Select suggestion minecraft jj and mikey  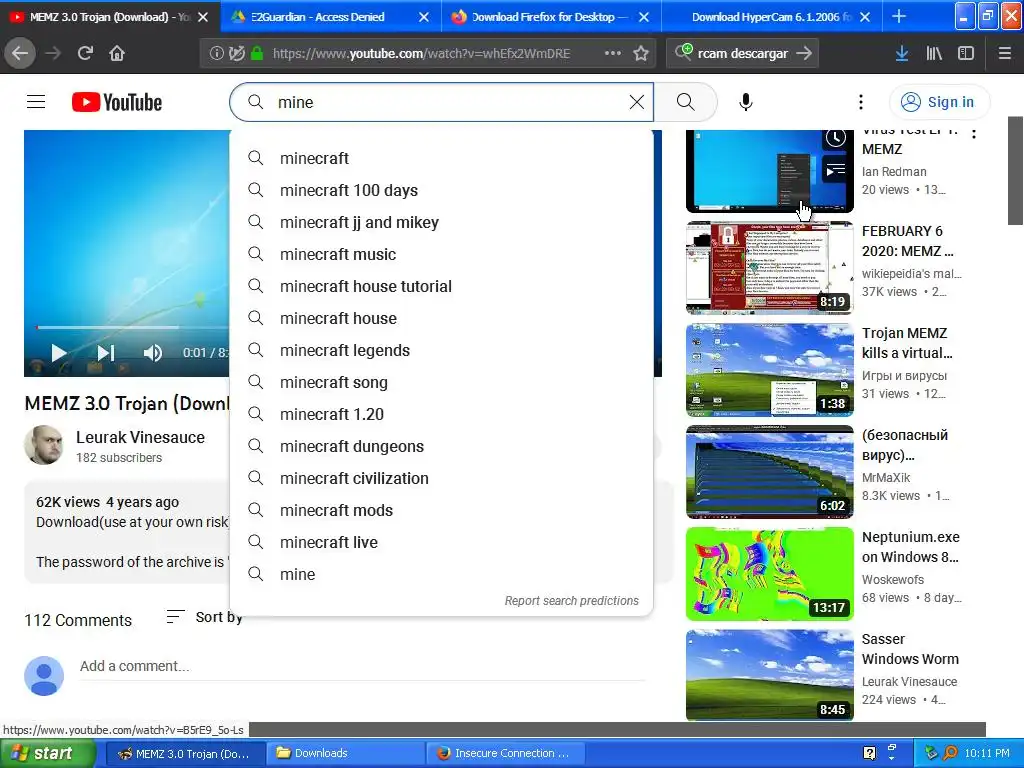(441, 222)
